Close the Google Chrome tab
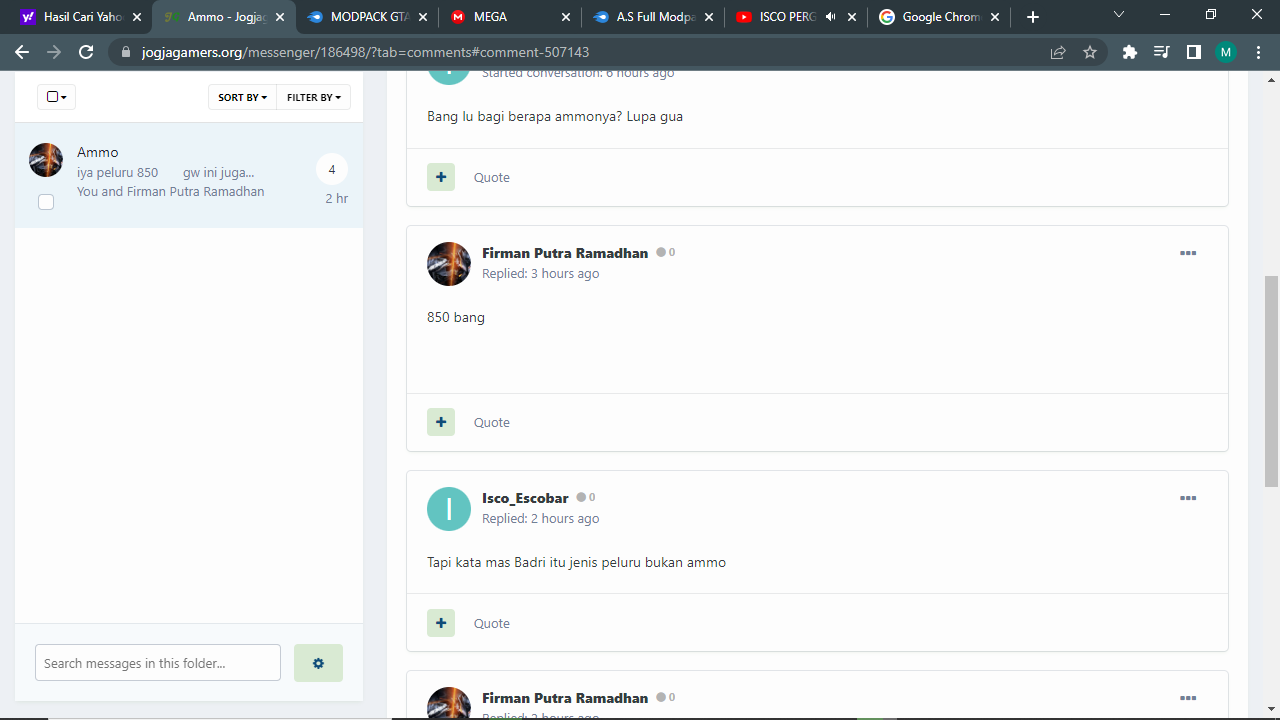The width and height of the screenshot is (1280, 720). [x=995, y=17]
